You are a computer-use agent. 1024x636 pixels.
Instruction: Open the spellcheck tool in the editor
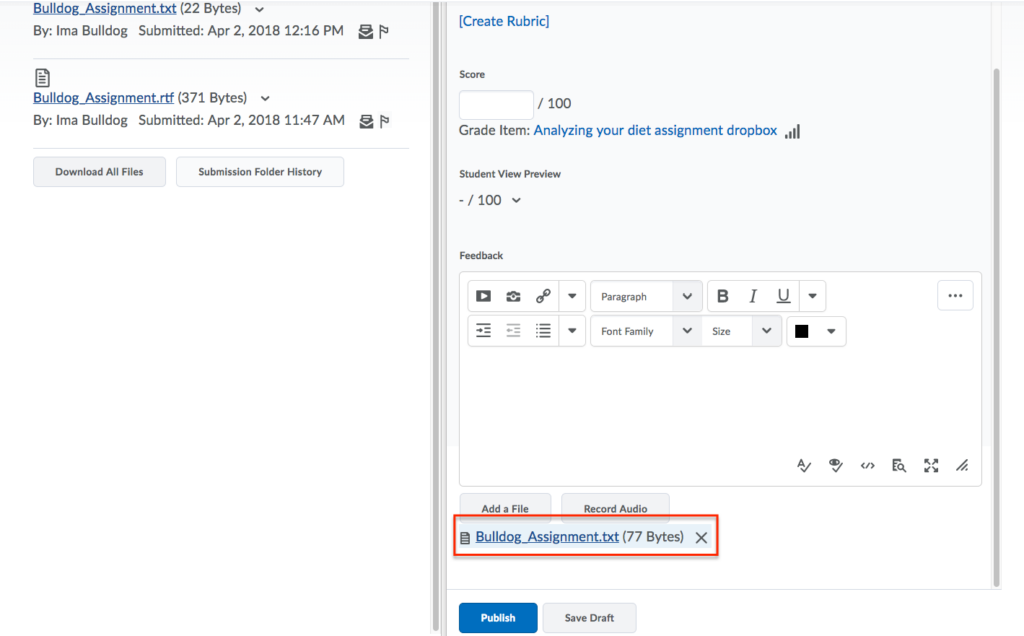click(x=803, y=465)
